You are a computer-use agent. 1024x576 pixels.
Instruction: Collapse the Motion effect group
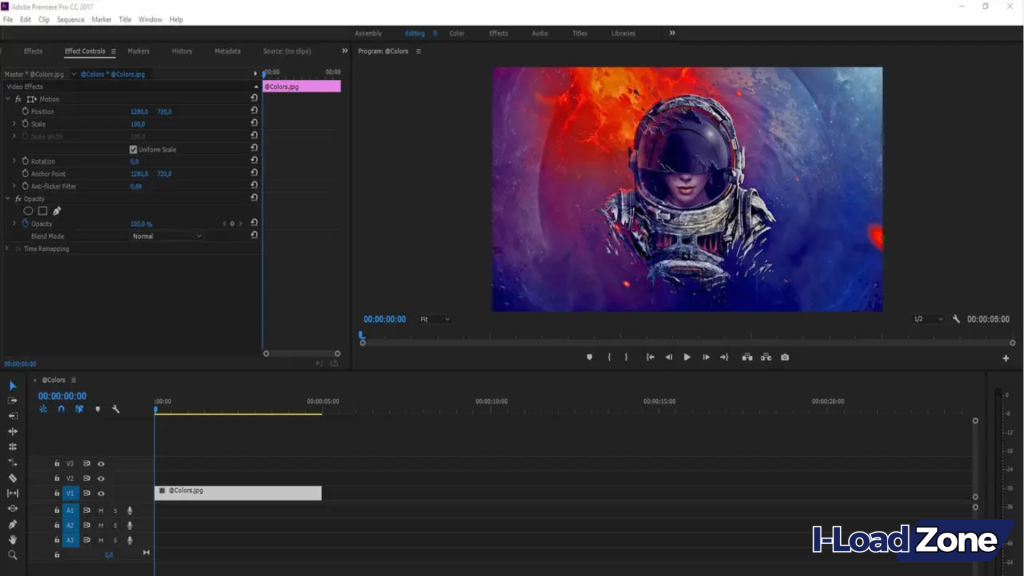point(8,99)
